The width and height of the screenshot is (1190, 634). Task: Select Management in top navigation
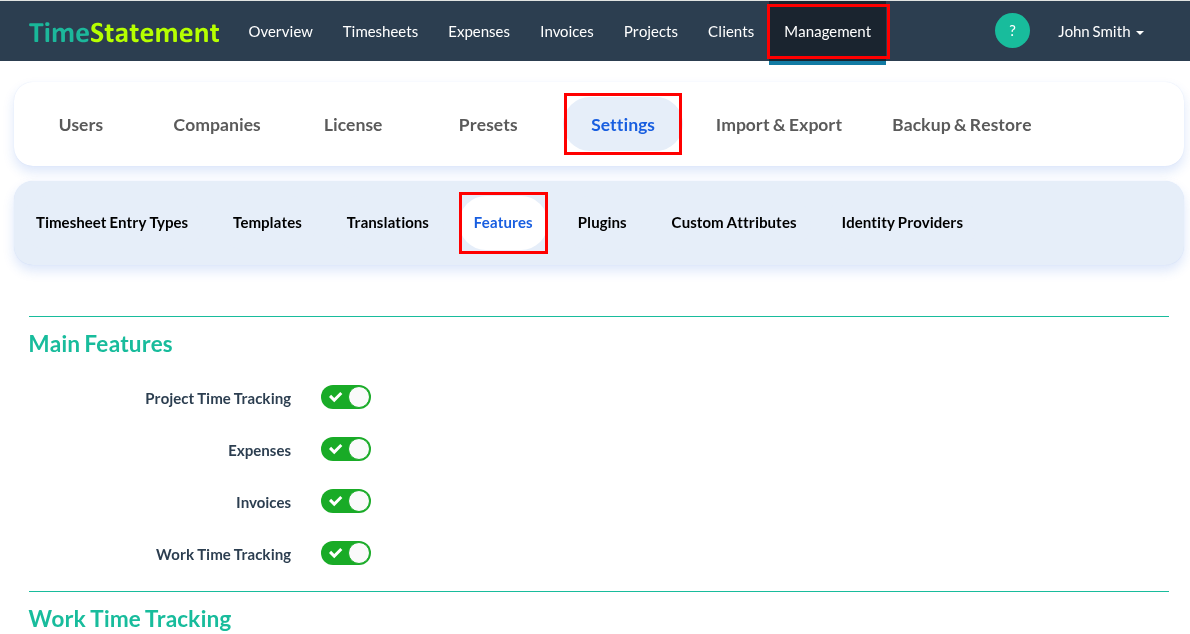tap(827, 32)
